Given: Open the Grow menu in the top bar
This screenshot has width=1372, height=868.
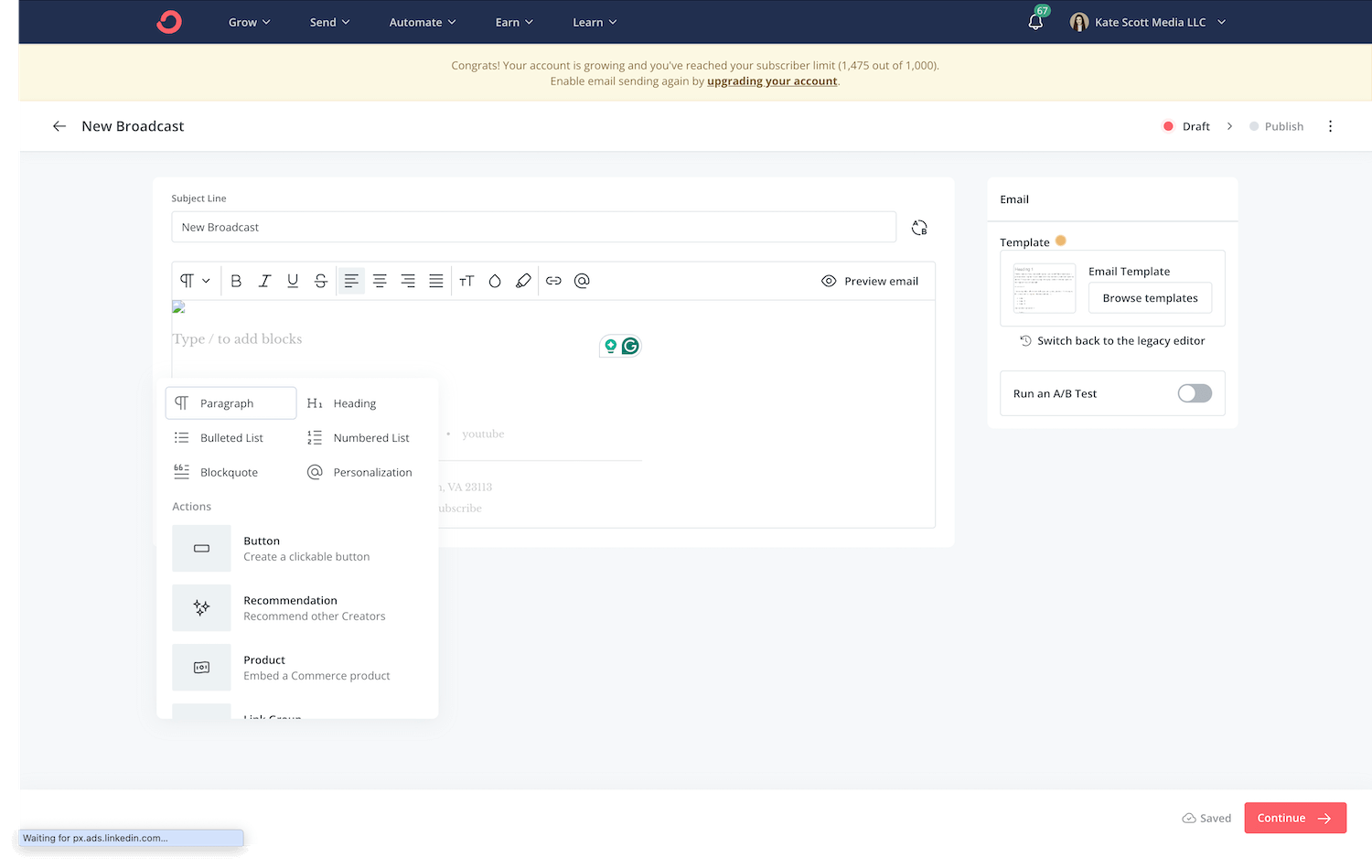Looking at the screenshot, I should coord(249,22).
